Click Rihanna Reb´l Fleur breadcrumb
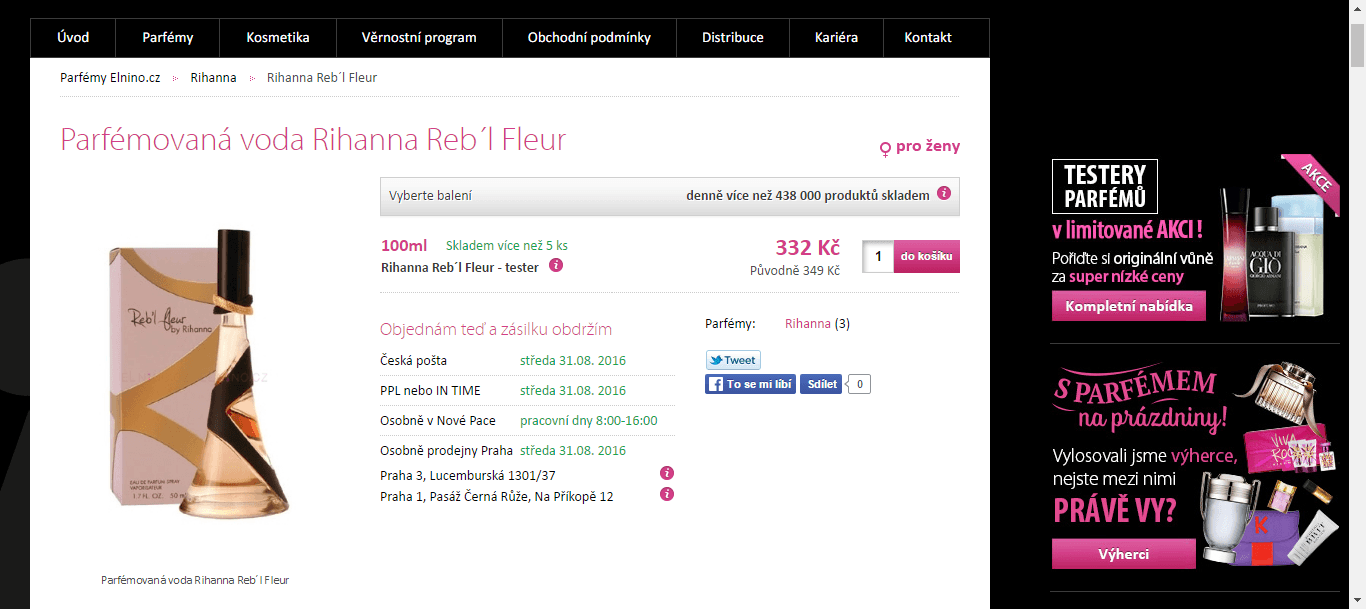Screen dimensions: 1366x609 coord(322,77)
